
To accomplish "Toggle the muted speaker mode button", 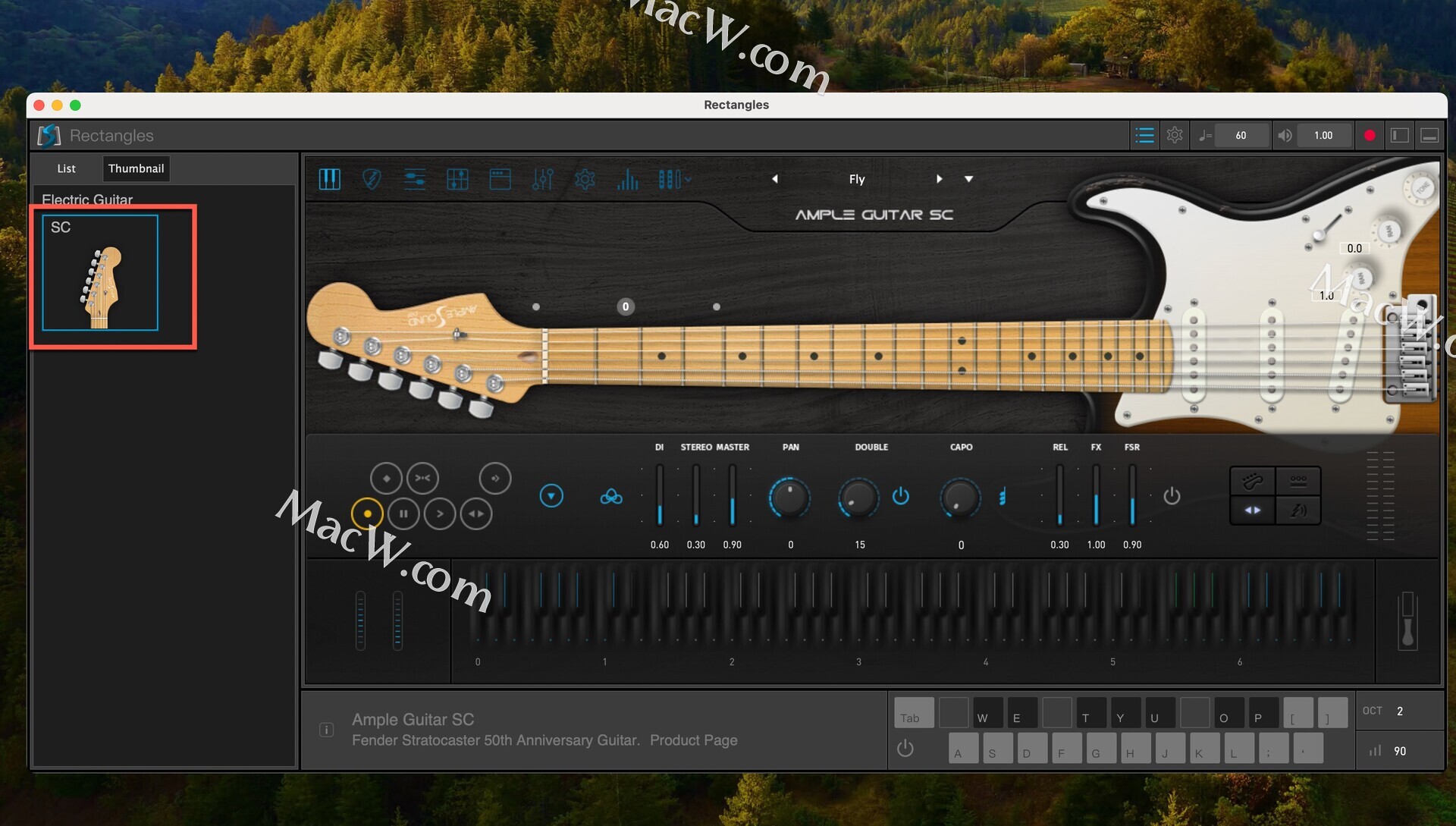I will (x=1298, y=510).
